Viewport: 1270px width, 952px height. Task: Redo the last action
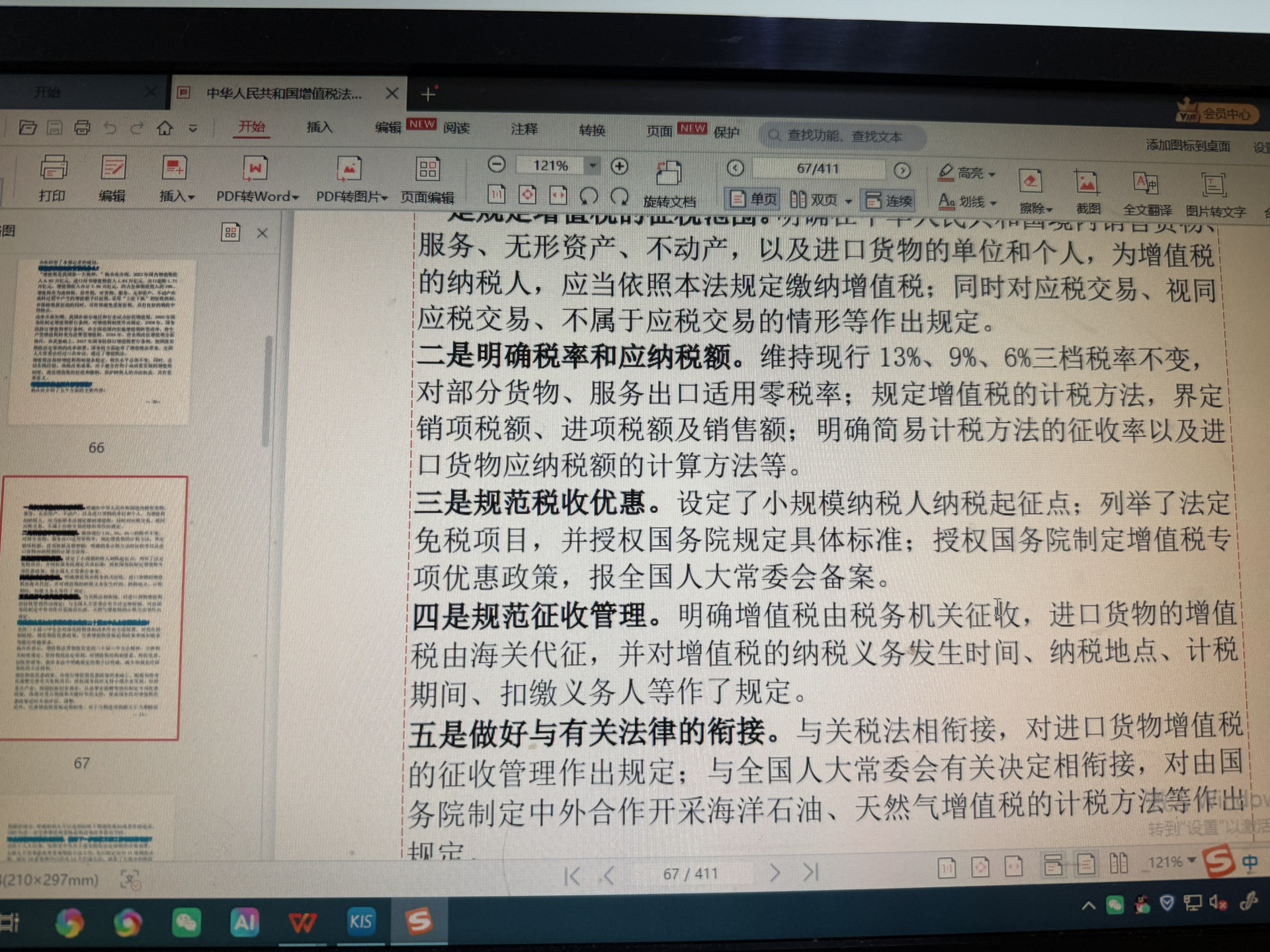(137, 128)
